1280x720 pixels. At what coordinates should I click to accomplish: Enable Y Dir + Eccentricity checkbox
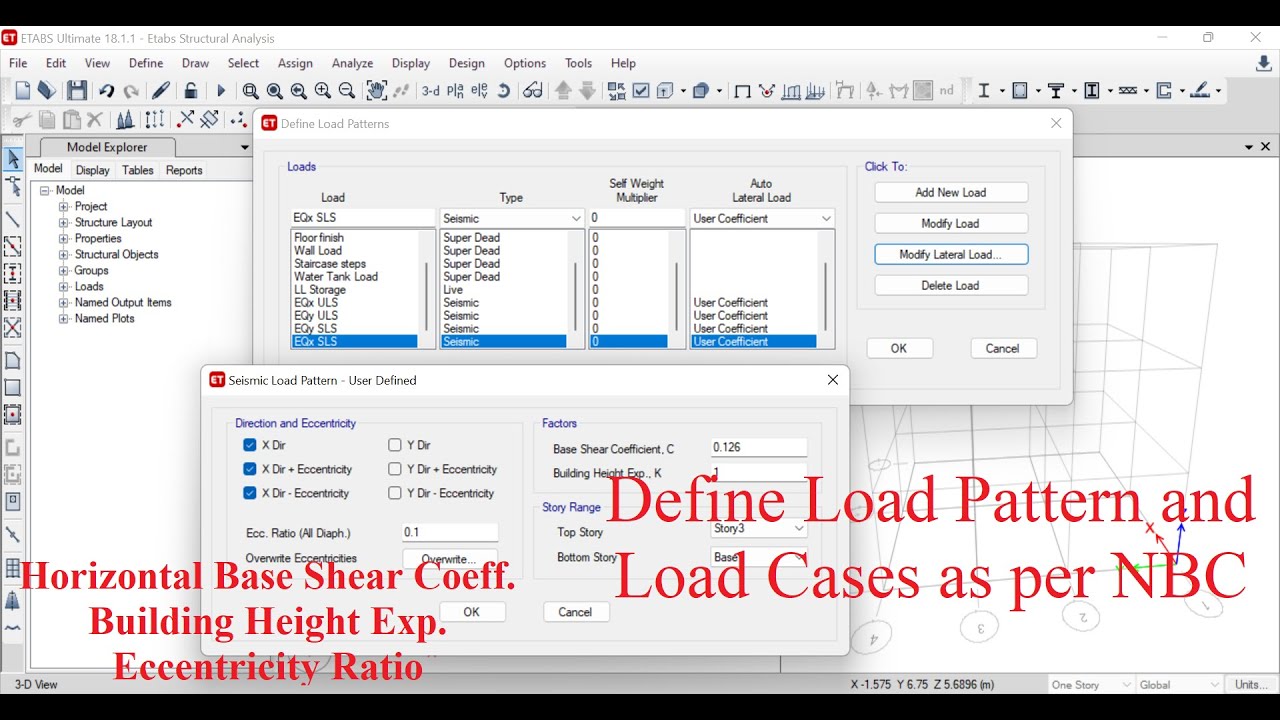395,469
